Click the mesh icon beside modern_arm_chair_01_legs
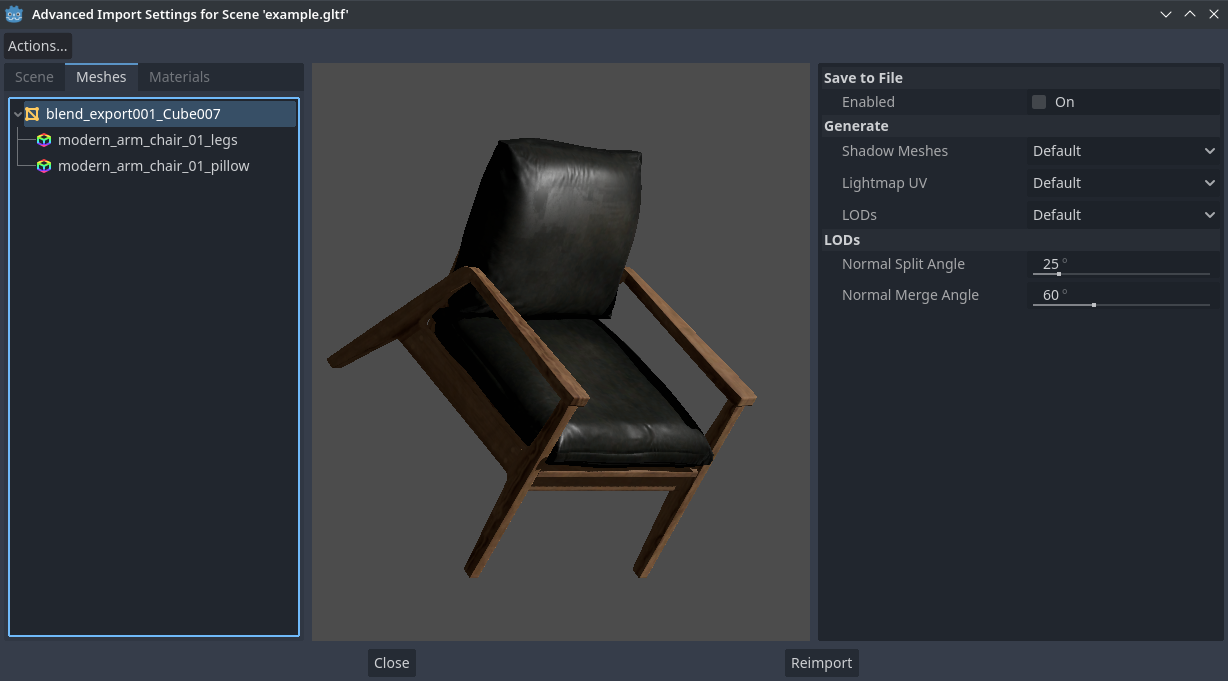This screenshot has width=1228, height=681. pos(44,140)
